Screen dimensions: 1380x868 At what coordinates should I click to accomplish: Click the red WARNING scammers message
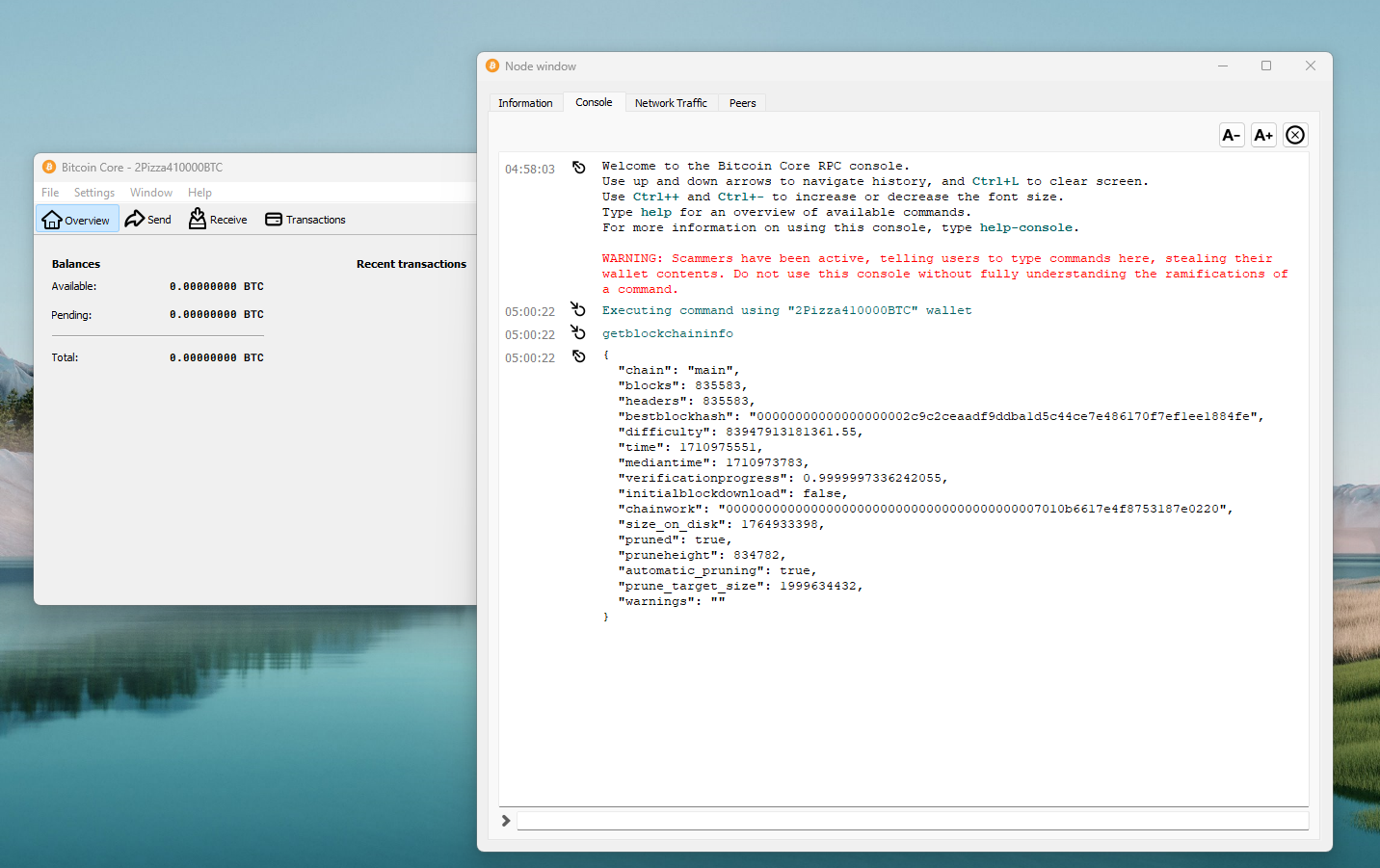click(x=944, y=274)
